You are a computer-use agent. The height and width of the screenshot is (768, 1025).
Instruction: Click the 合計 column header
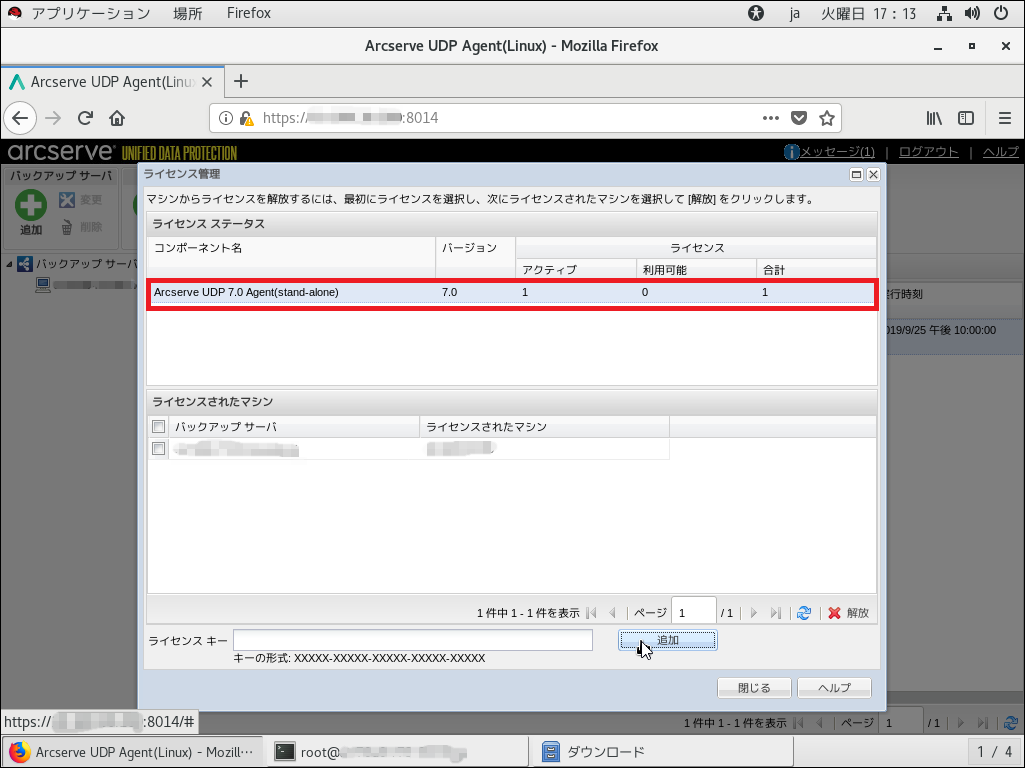[816, 269]
